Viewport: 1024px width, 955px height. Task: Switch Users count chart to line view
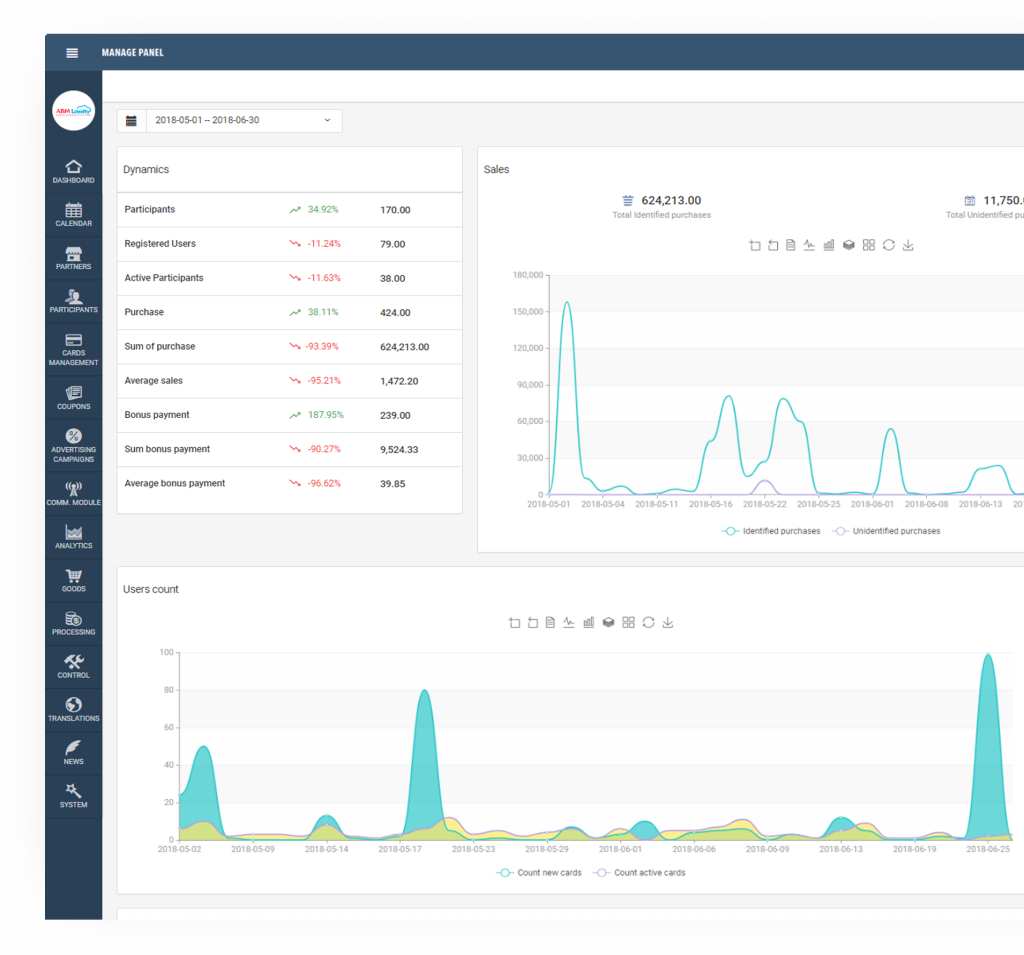tap(569, 622)
